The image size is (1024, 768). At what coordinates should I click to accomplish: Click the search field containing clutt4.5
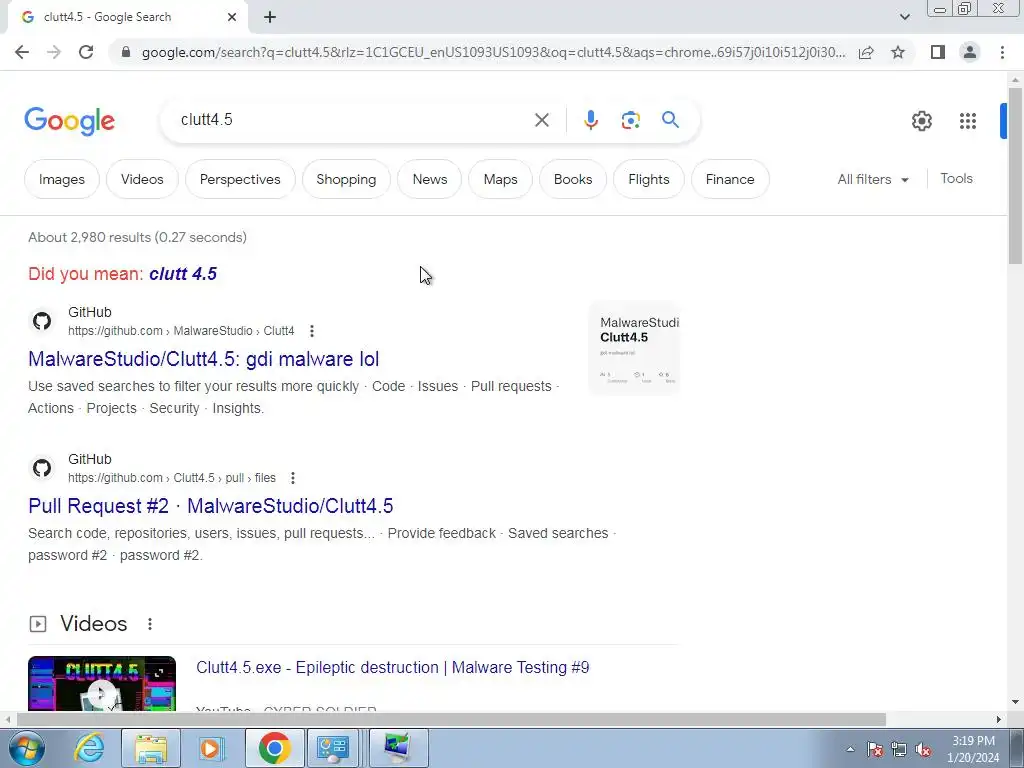click(353, 120)
